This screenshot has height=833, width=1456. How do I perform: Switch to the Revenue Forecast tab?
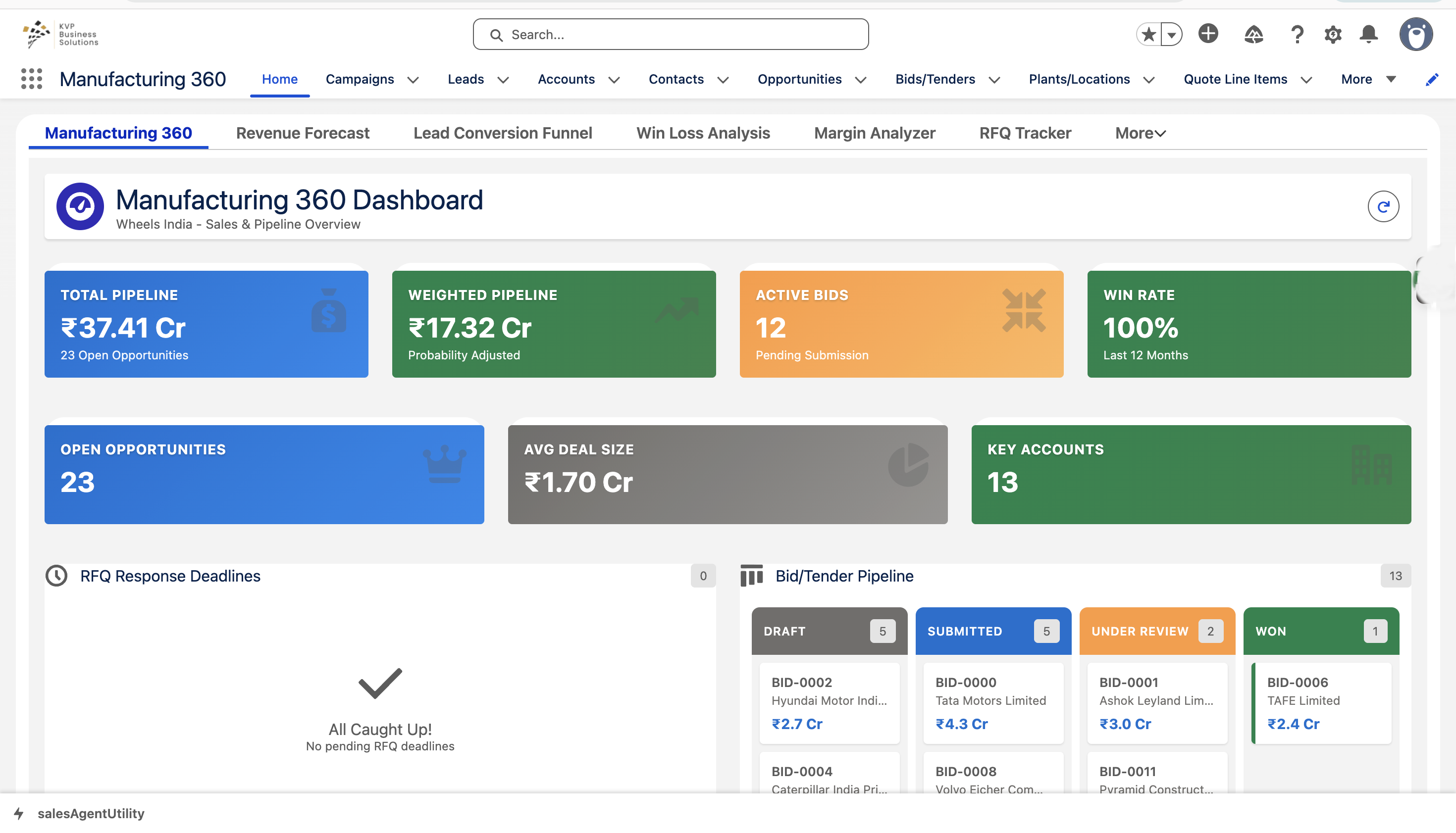(303, 133)
